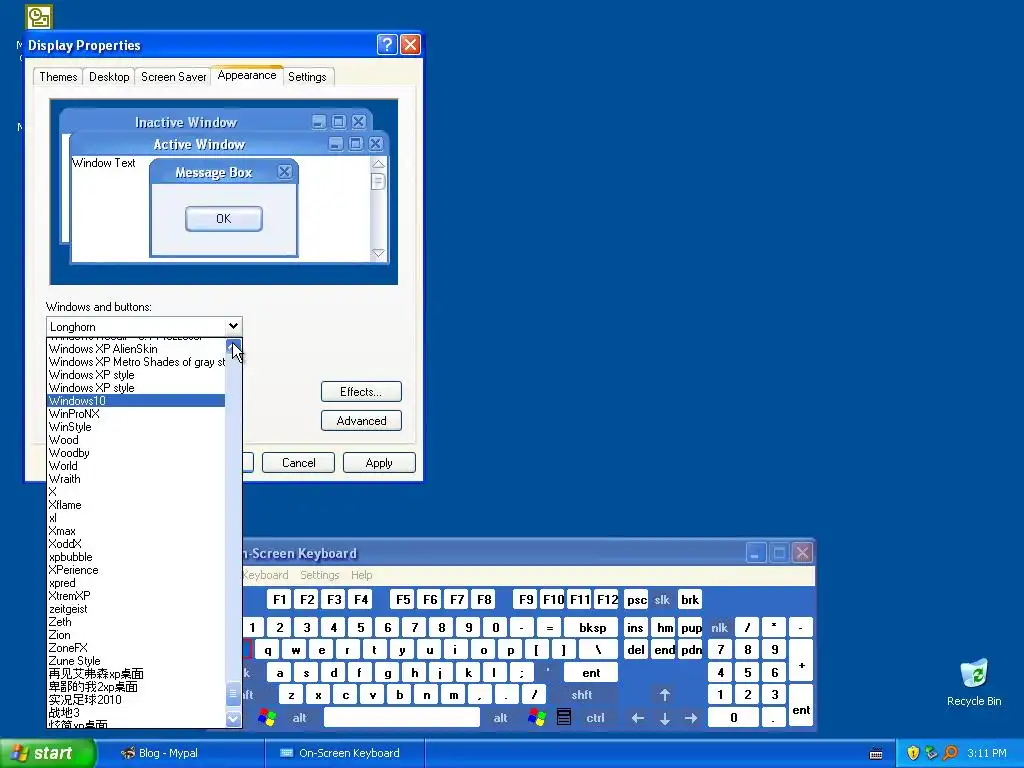The image size is (1024, 768).
Task: Open On-Screen Keyboard Help menu
Action: (x=361, y=575)
